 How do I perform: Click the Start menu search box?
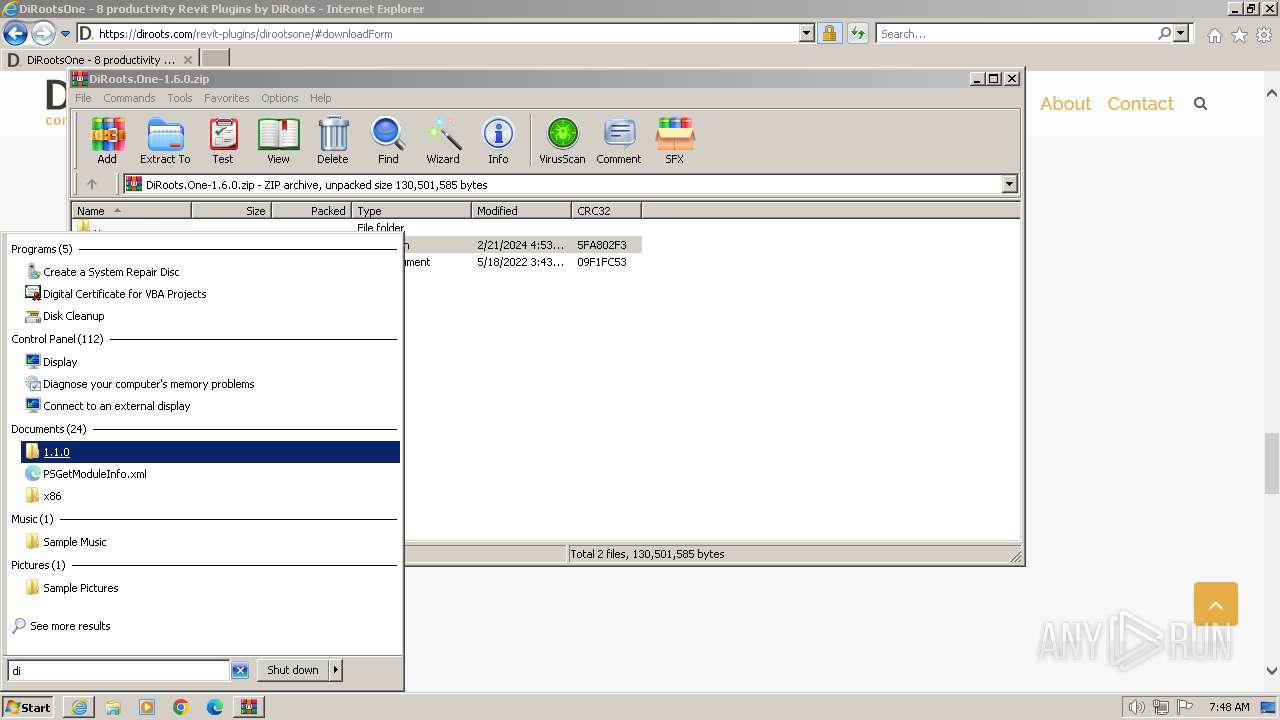[119, 671]
